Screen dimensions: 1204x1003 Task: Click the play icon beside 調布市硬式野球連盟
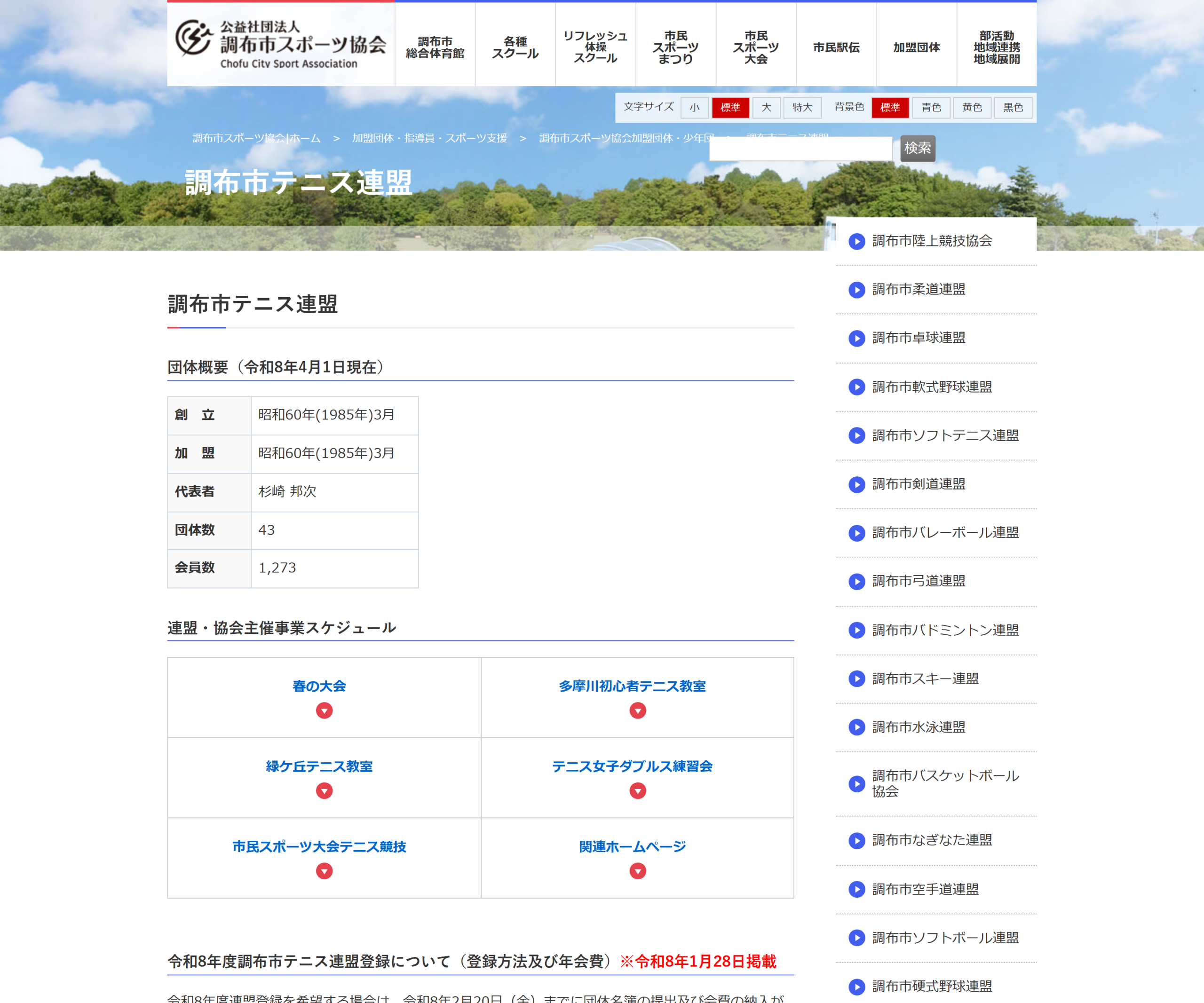click(856, 987)
